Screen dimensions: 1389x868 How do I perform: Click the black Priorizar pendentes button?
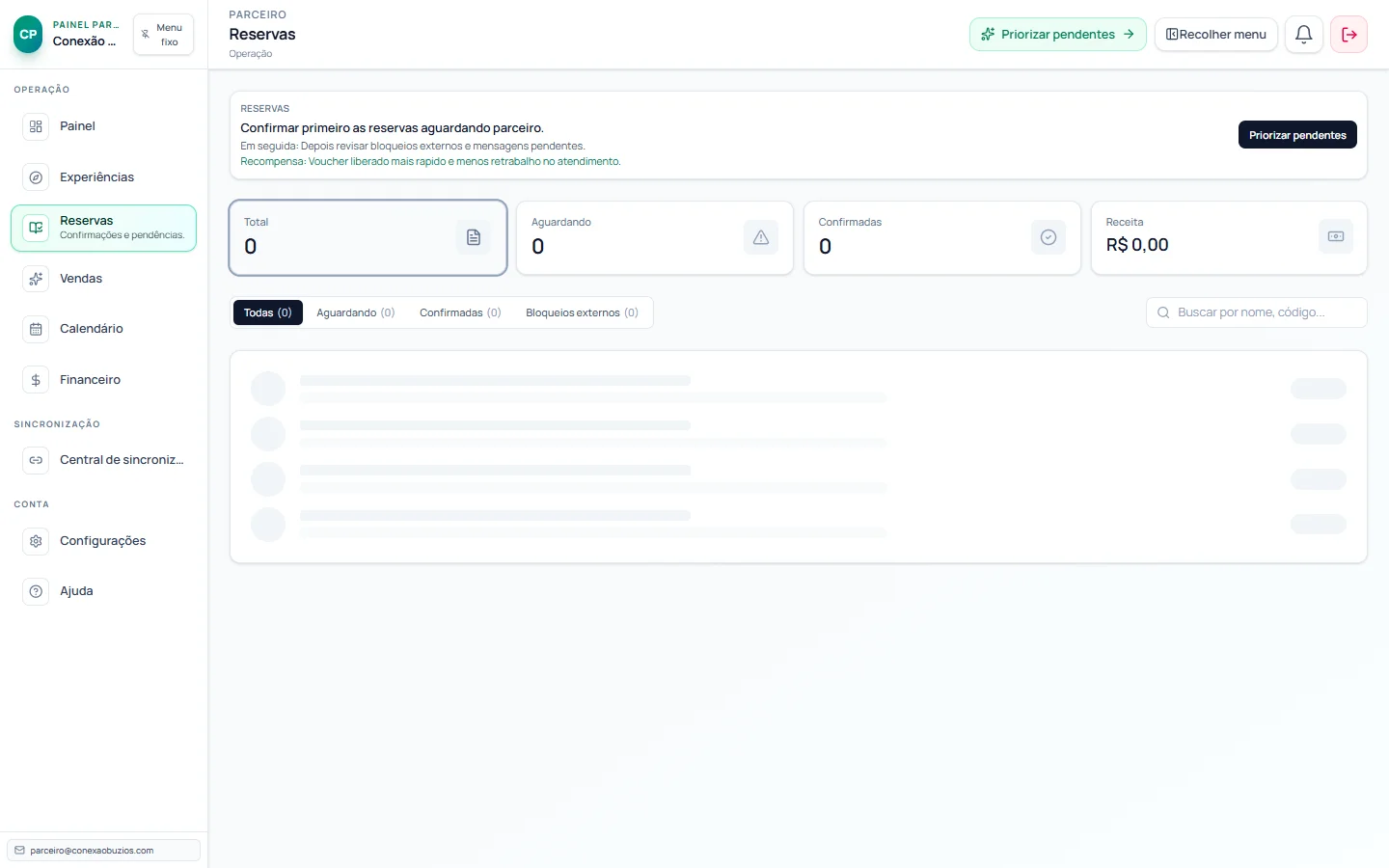(x=1296, y=135)
